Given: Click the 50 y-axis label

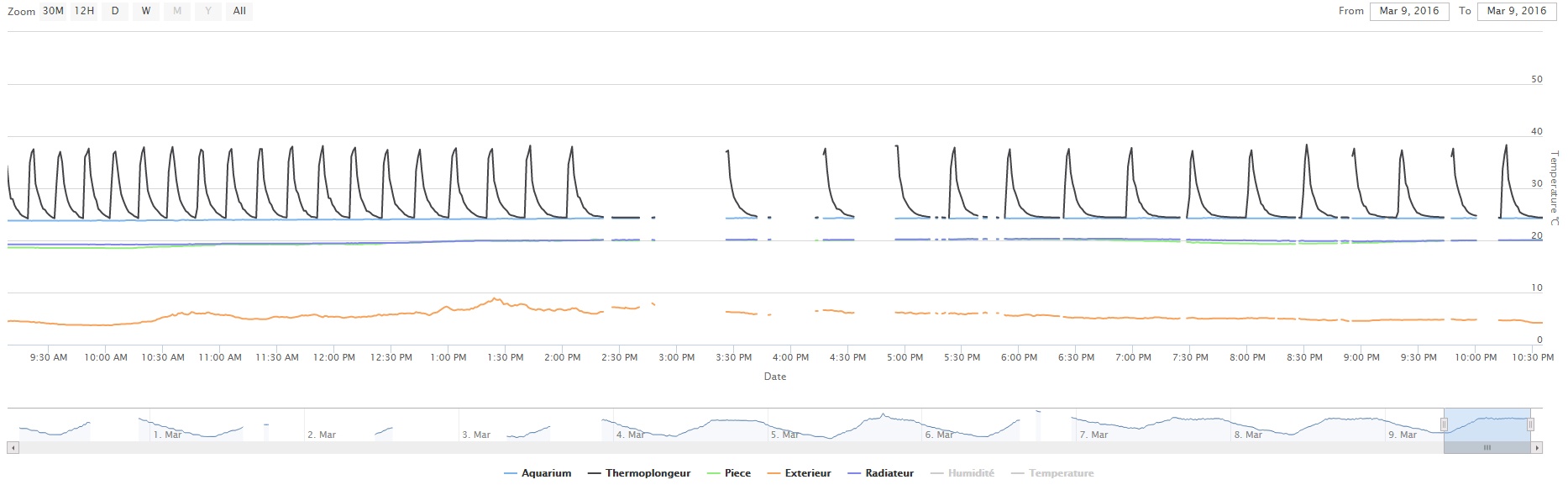Looking at the screenshot, I should point(1537,79).
